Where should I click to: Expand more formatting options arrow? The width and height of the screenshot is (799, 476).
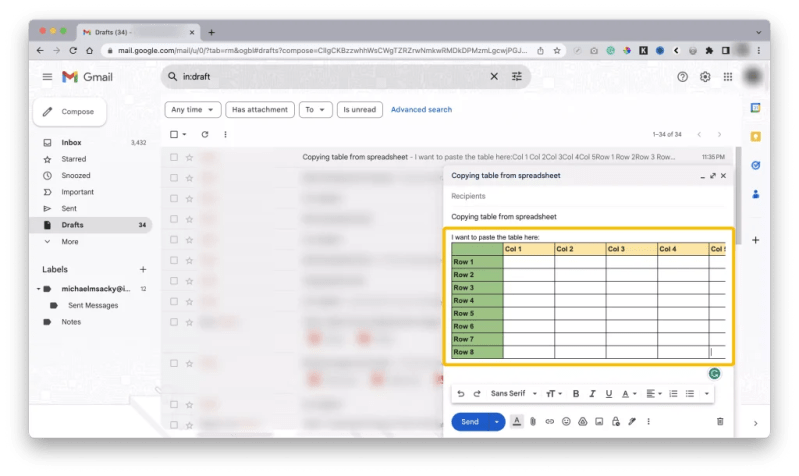pyautogui.click(x=707, y=394)
